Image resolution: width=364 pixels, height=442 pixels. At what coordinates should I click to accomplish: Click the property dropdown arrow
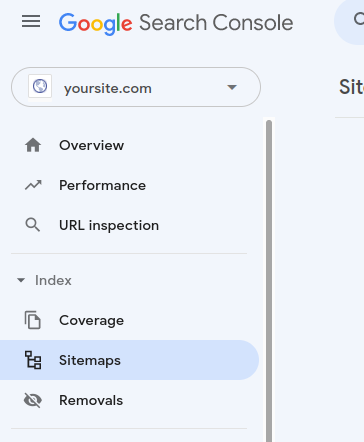(232, 87)
